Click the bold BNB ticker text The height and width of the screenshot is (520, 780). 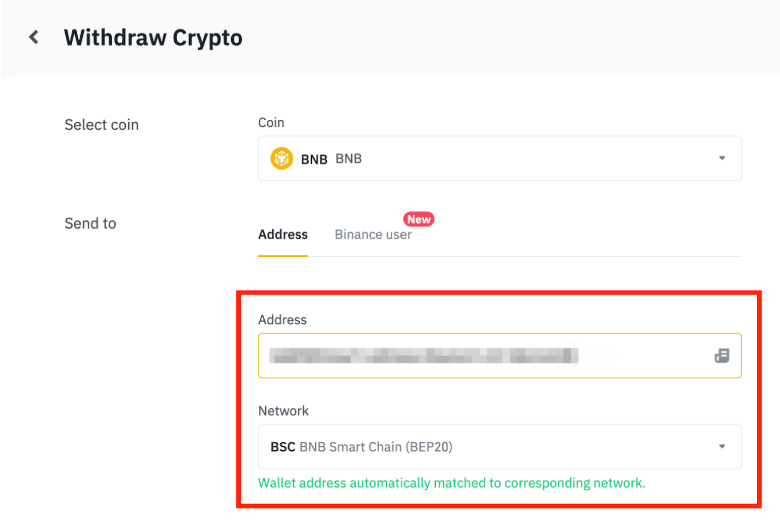[x=314, y=159]
